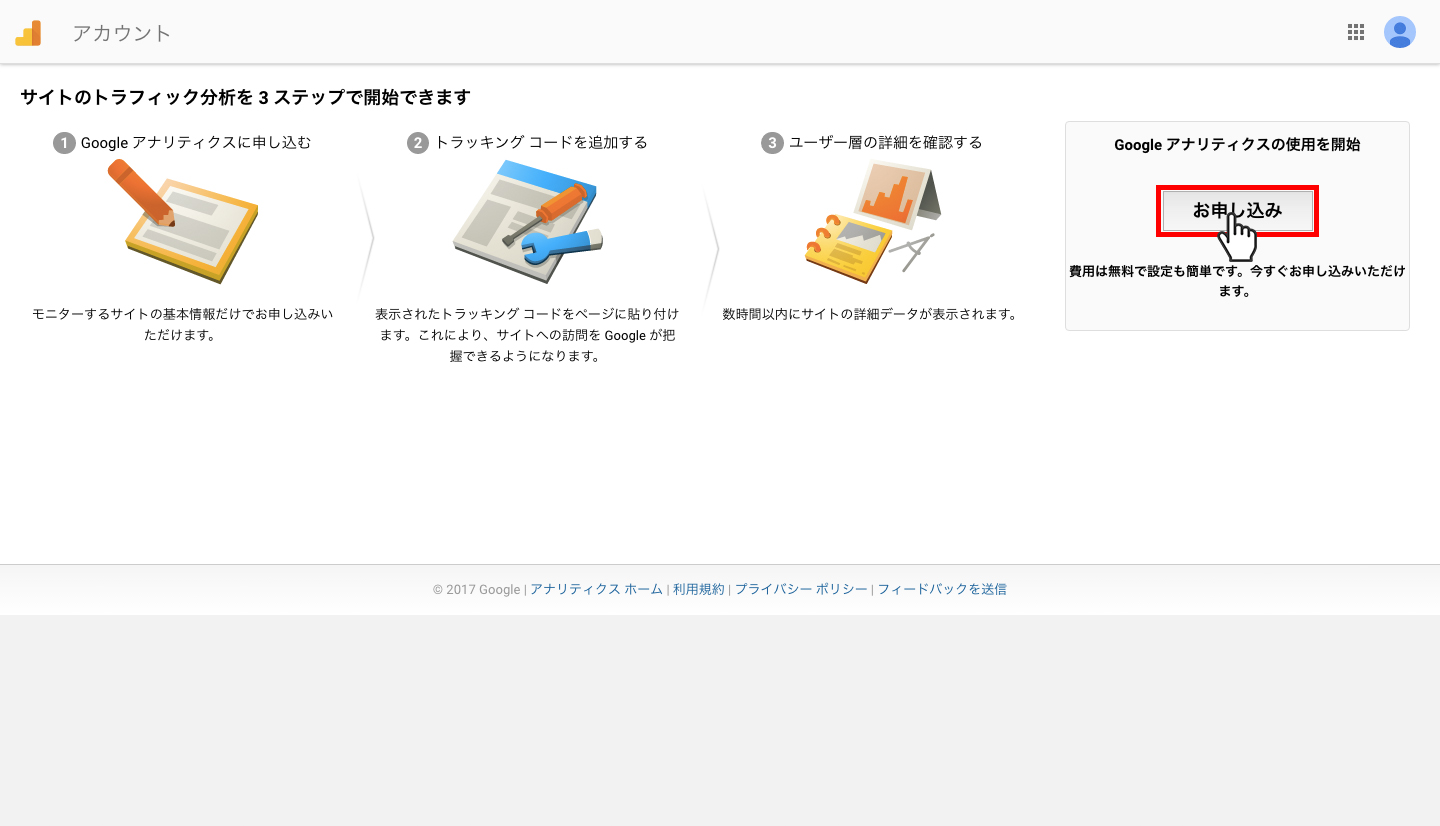Open the プライバシー ポリシー link
The height and width of the screenshot is (826, 1440).
coord(801,589)
